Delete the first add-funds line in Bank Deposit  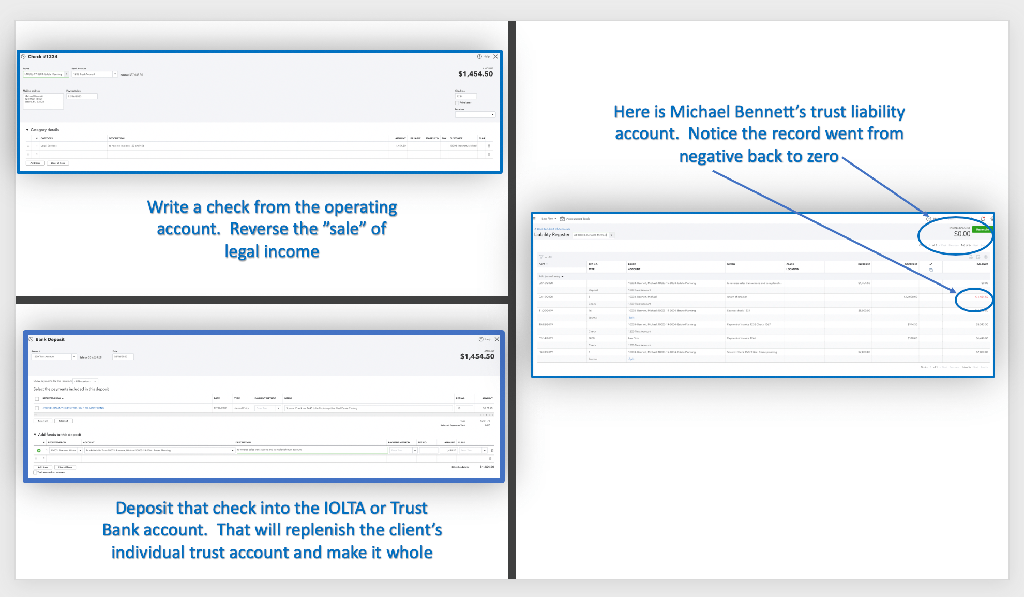492,451
